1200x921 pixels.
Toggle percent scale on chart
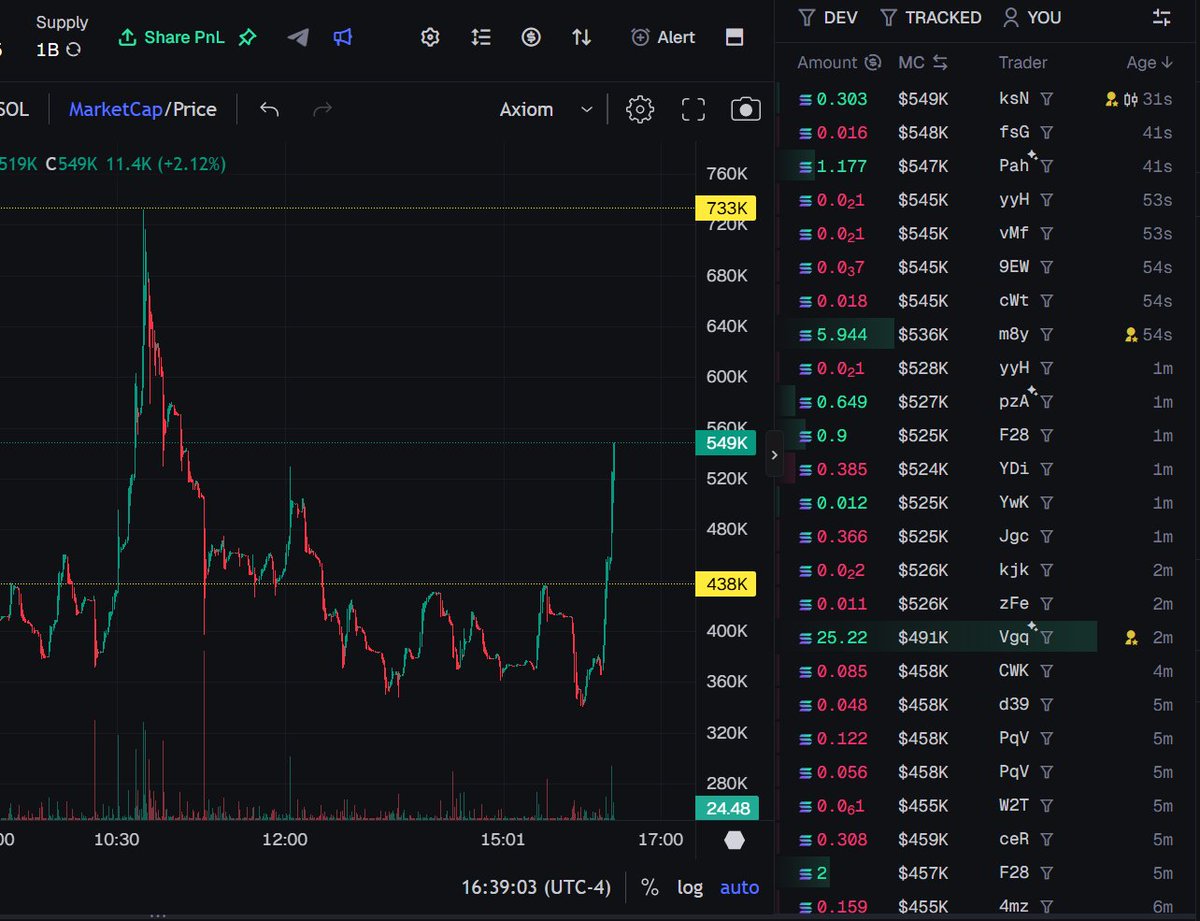(650, 887)
